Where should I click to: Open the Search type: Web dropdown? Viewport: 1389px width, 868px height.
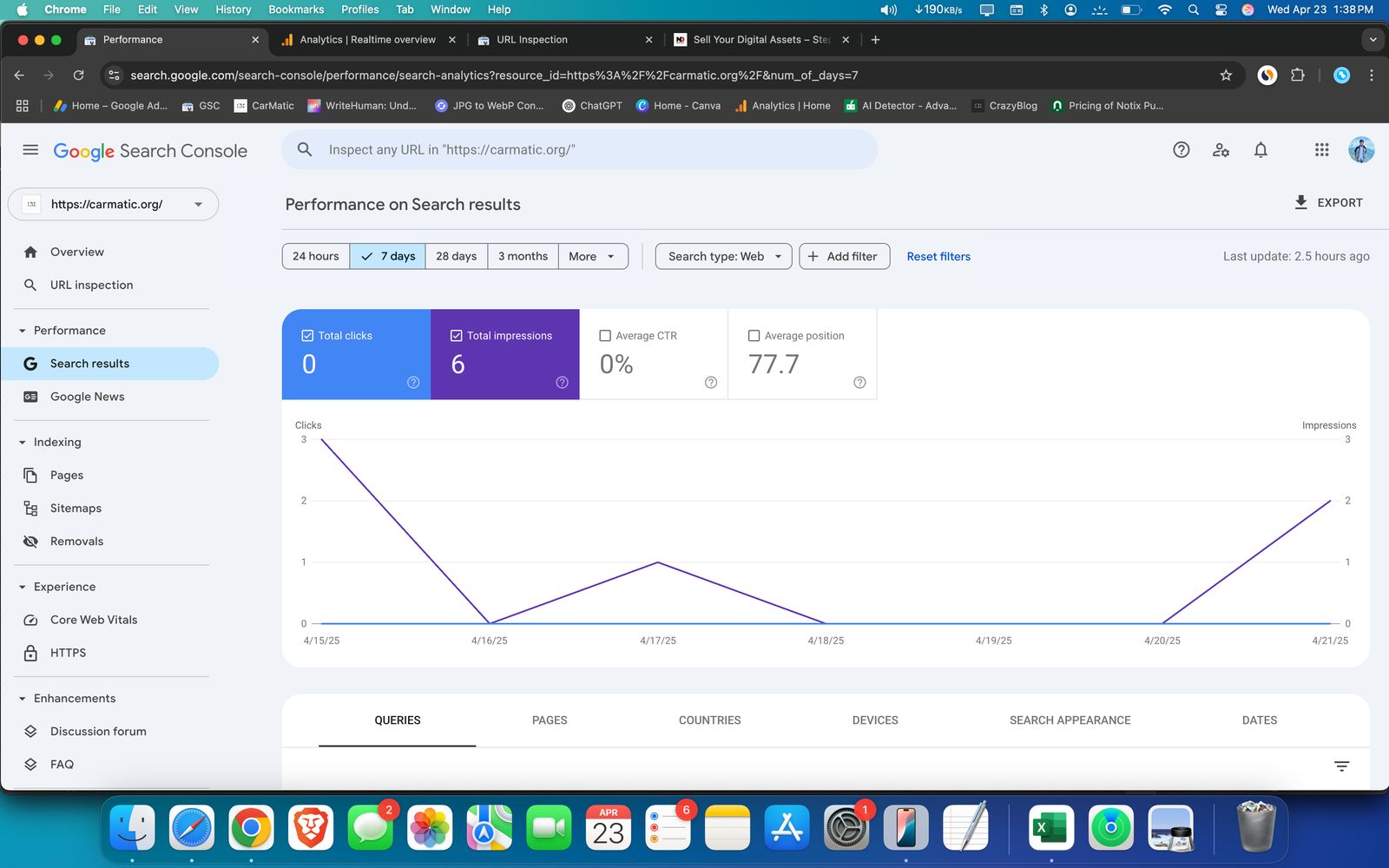724,256
